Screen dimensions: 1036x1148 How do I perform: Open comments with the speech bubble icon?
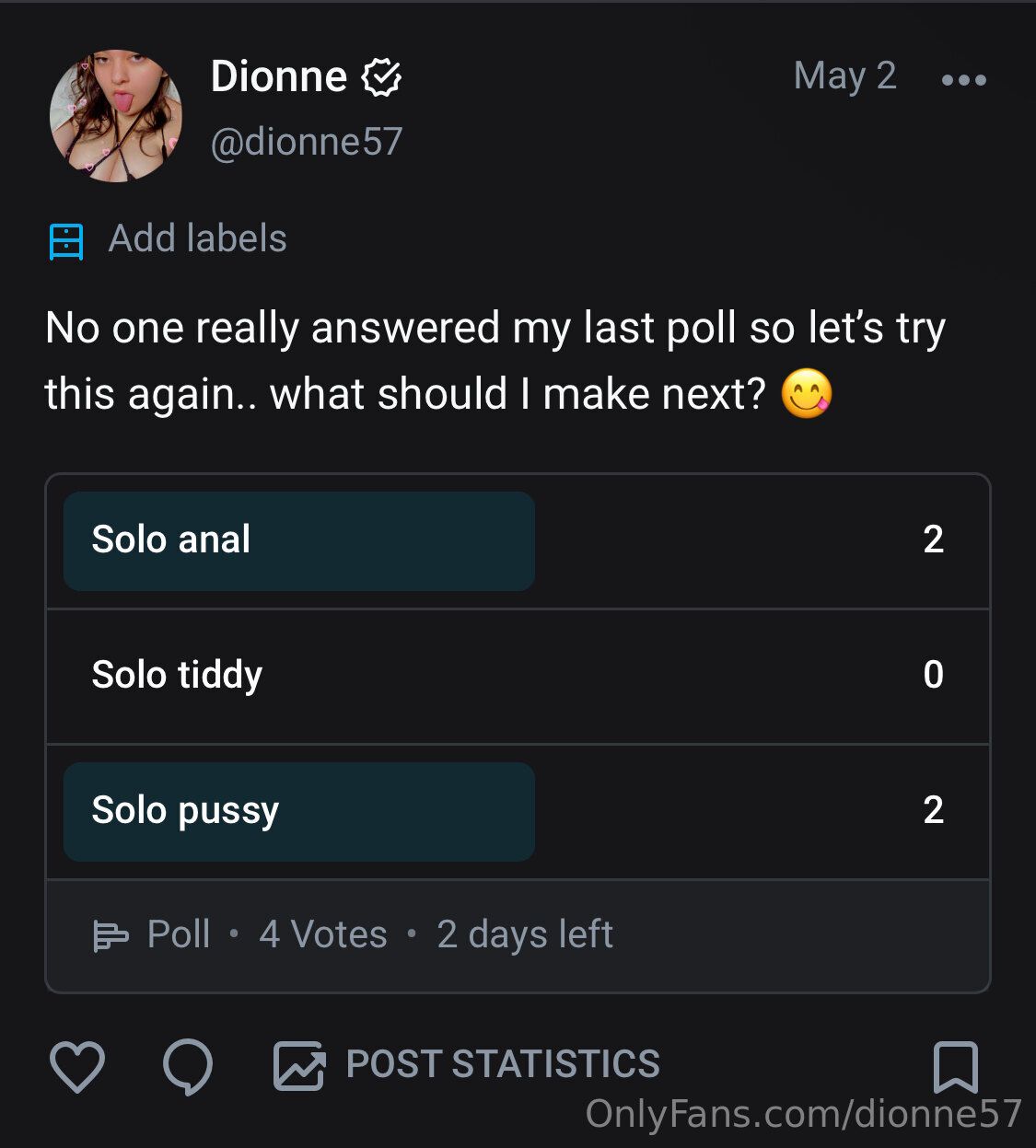click(188, 1066)
